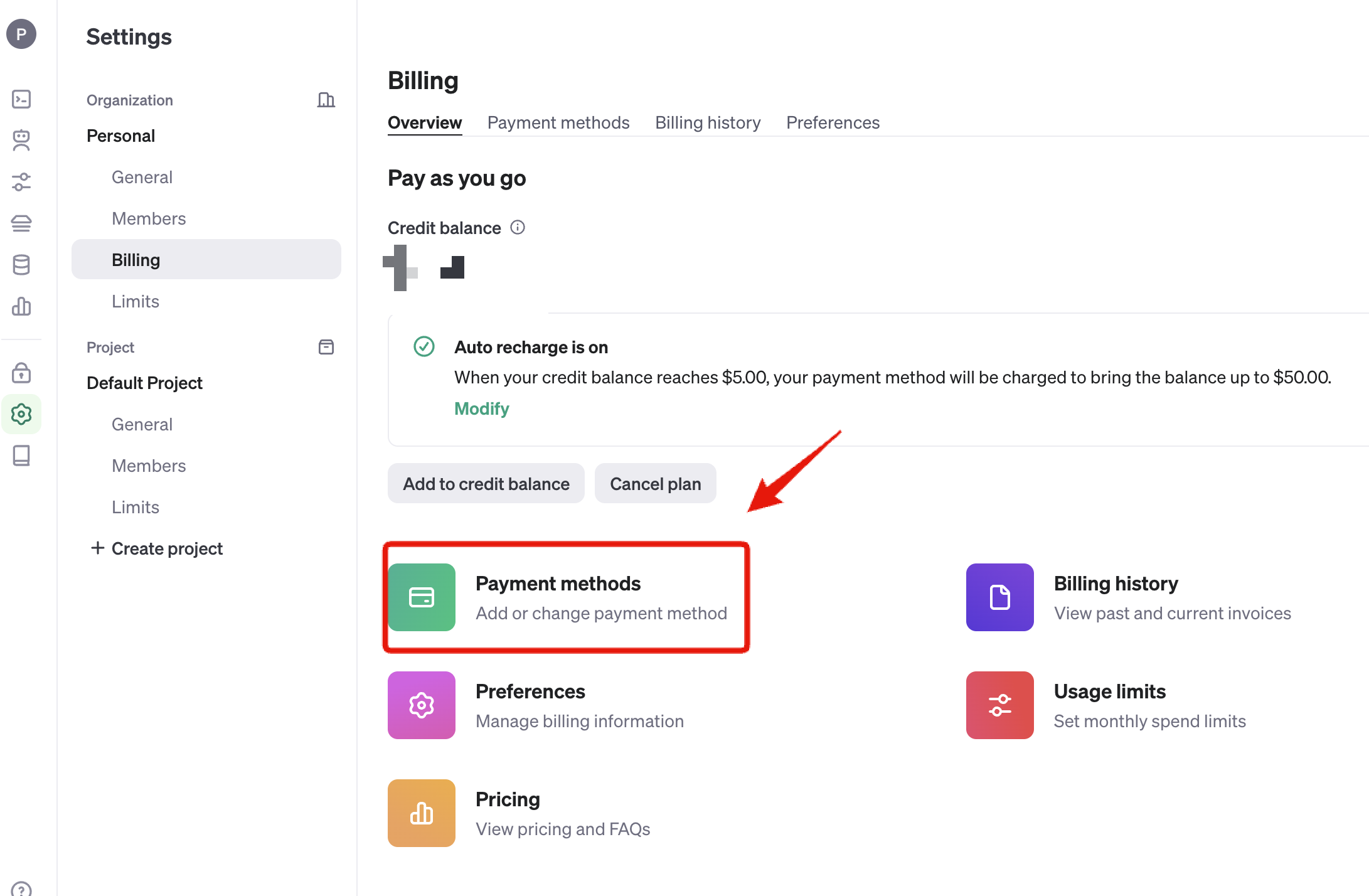The image size is (1369, 896).
Task: Select Limits under Personal organization
Action: pos(135,301)
